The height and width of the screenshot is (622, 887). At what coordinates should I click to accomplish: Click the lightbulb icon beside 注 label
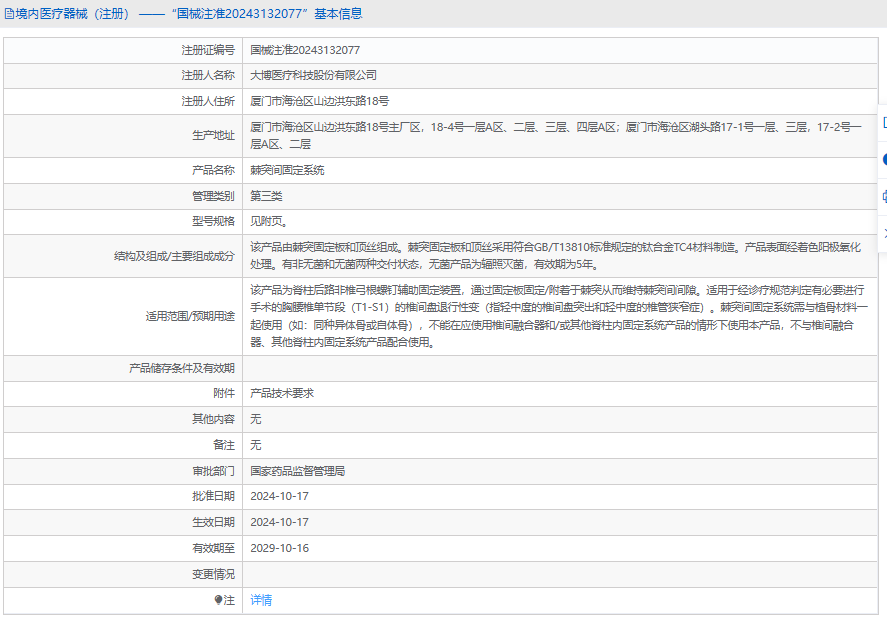(x=219, y=600)
